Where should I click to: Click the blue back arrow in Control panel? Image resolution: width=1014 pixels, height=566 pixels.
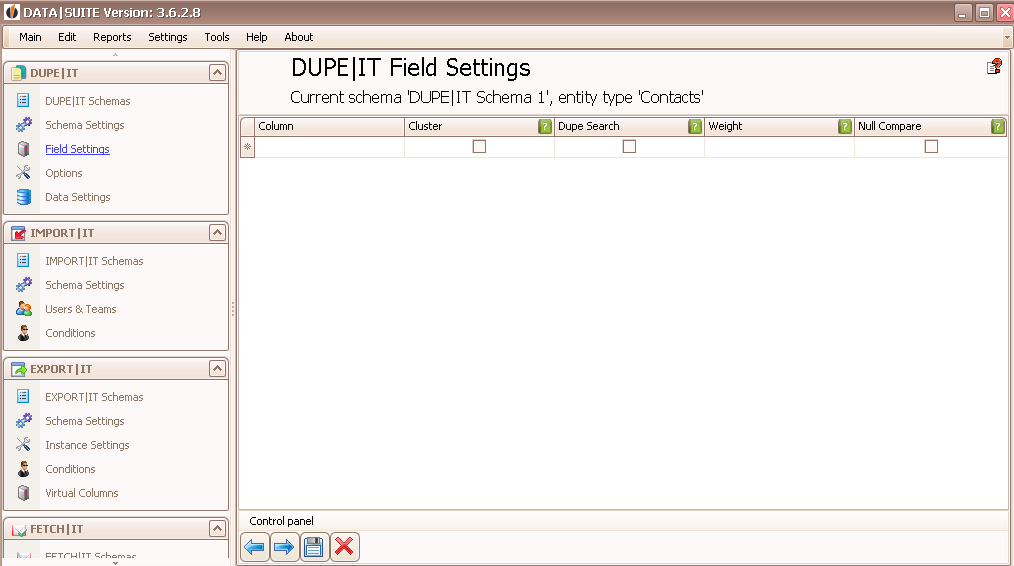(254, 547)
